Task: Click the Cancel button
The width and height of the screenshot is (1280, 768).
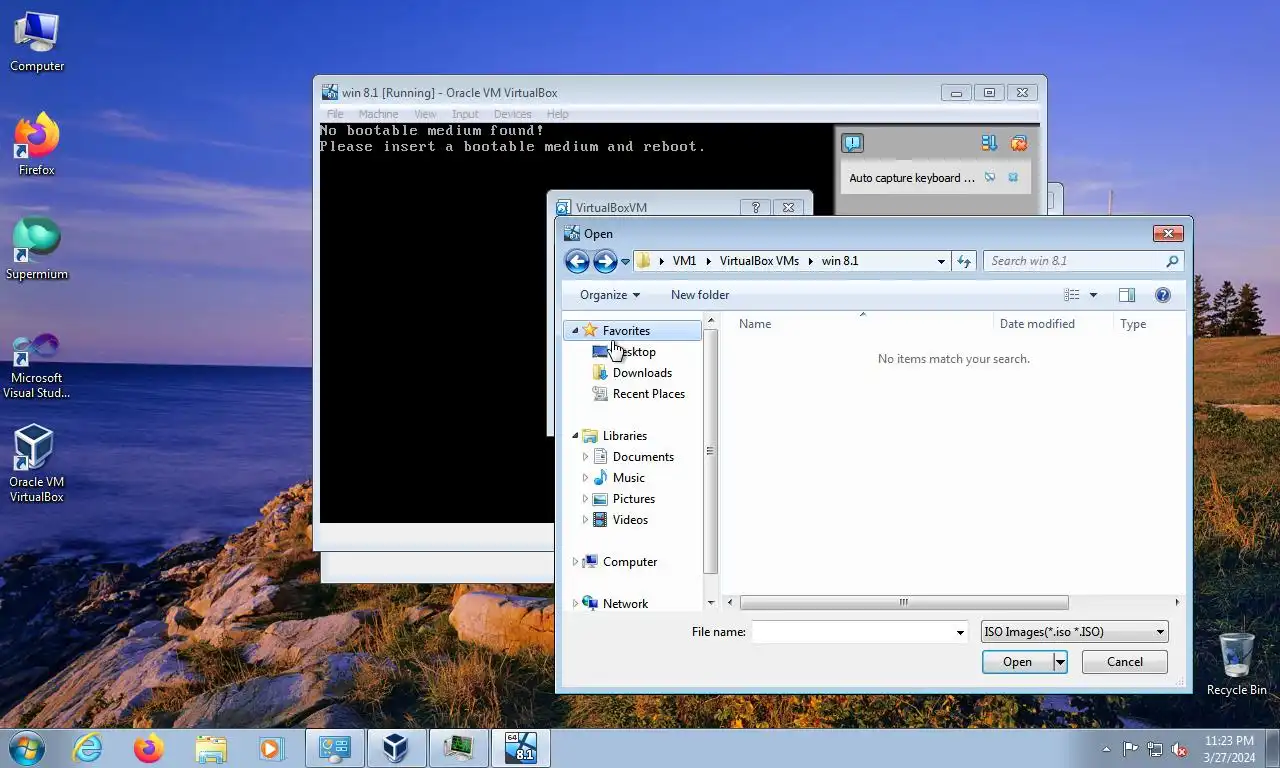Action: coord(1124,662)
